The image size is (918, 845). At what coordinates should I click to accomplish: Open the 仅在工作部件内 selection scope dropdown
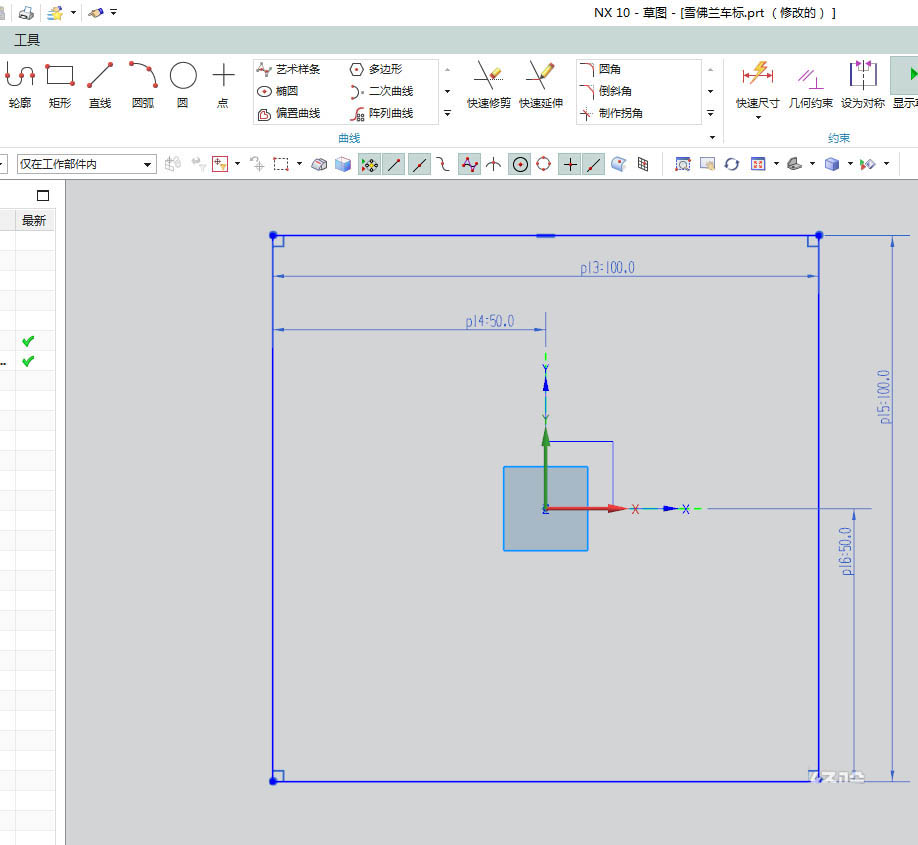(87, 164)
